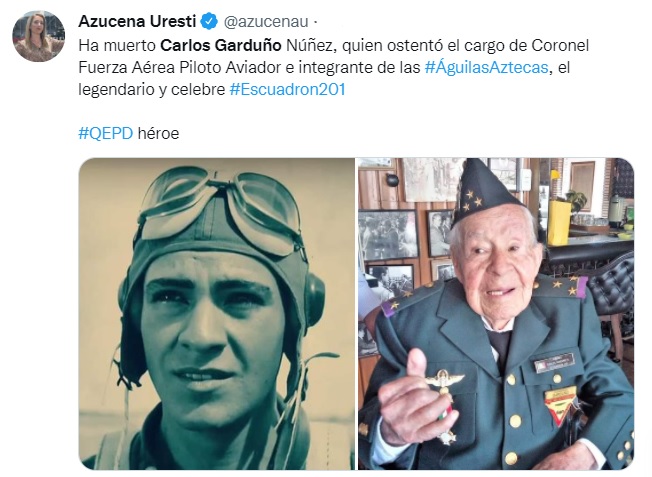The image size is (652, 477).
Task: Follow the #QEPD hashtag link
Action: (106, 133)
